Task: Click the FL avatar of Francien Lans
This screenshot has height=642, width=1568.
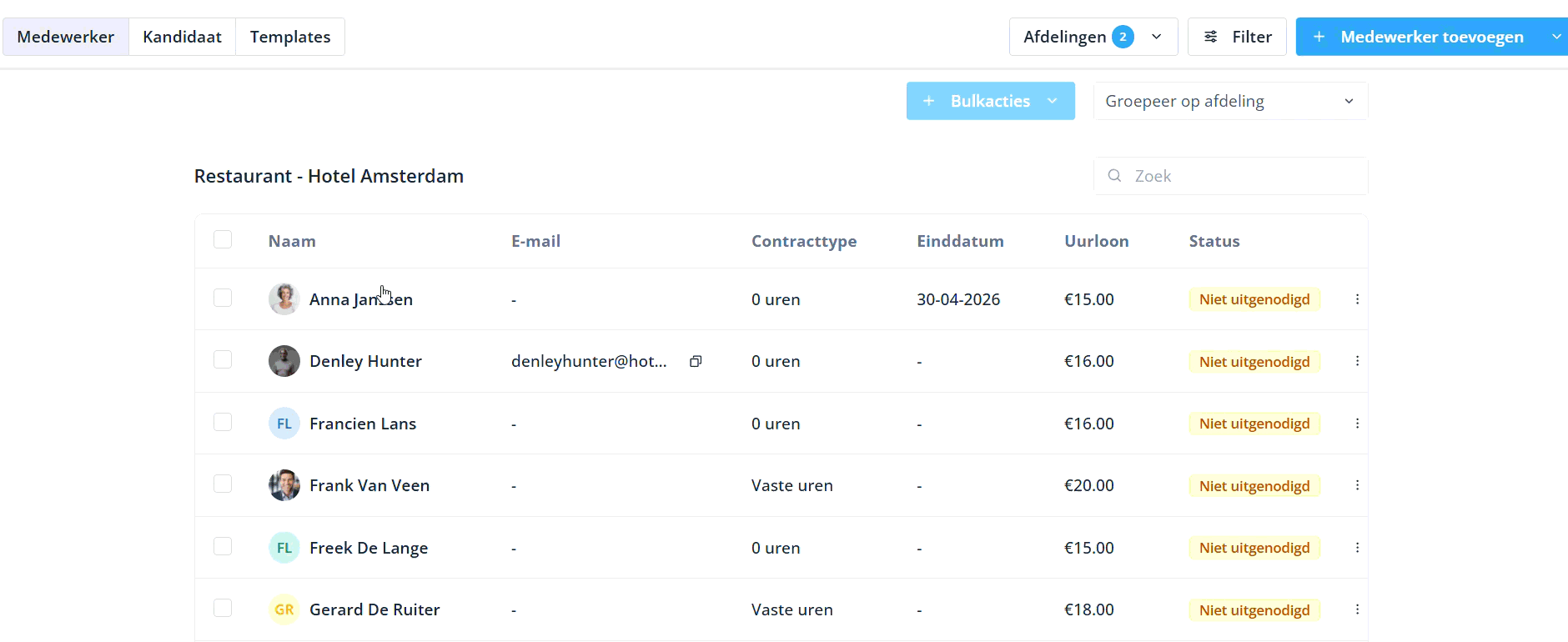Action: (284, 424)
